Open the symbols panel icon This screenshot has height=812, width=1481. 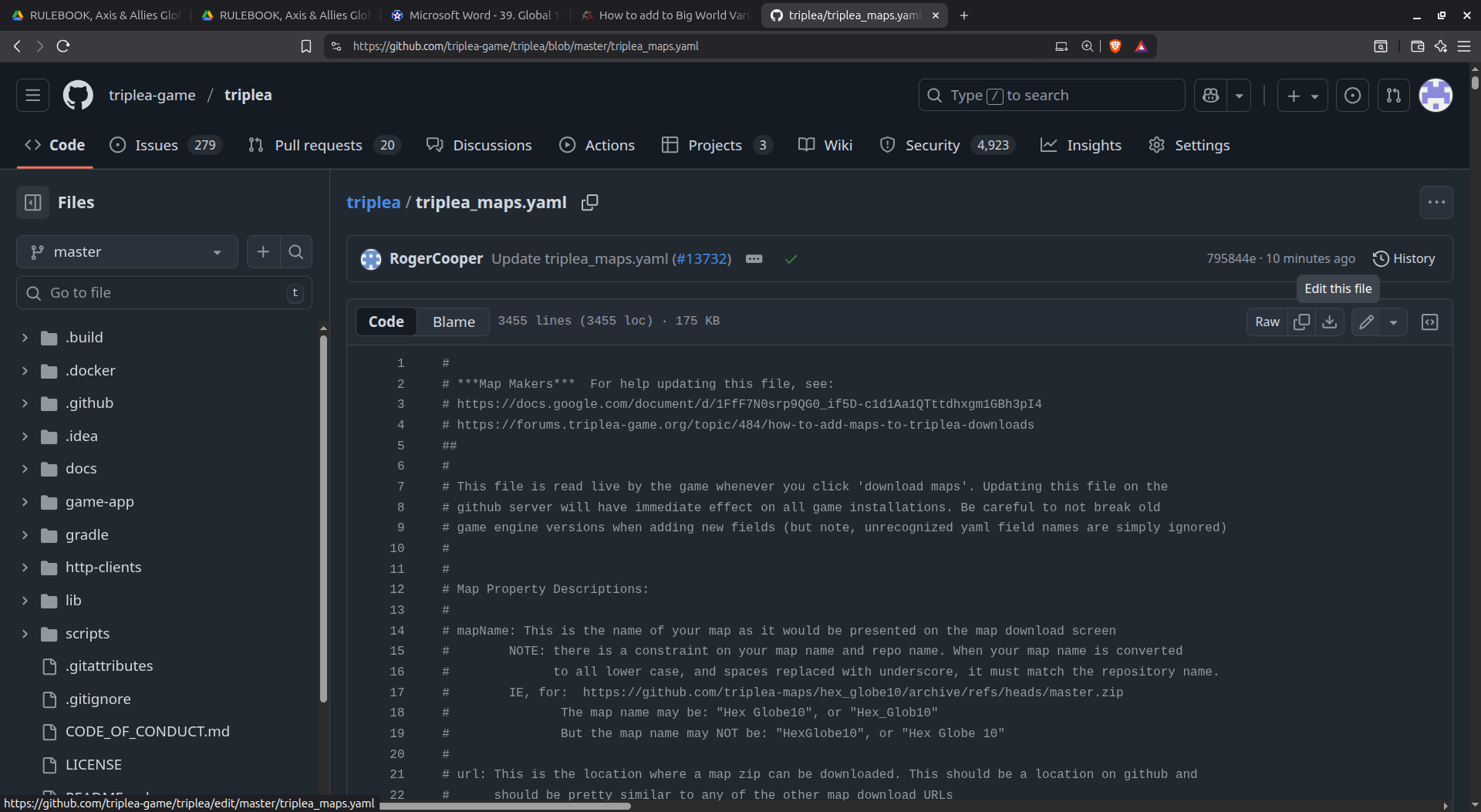click(x=1429, y=322)
